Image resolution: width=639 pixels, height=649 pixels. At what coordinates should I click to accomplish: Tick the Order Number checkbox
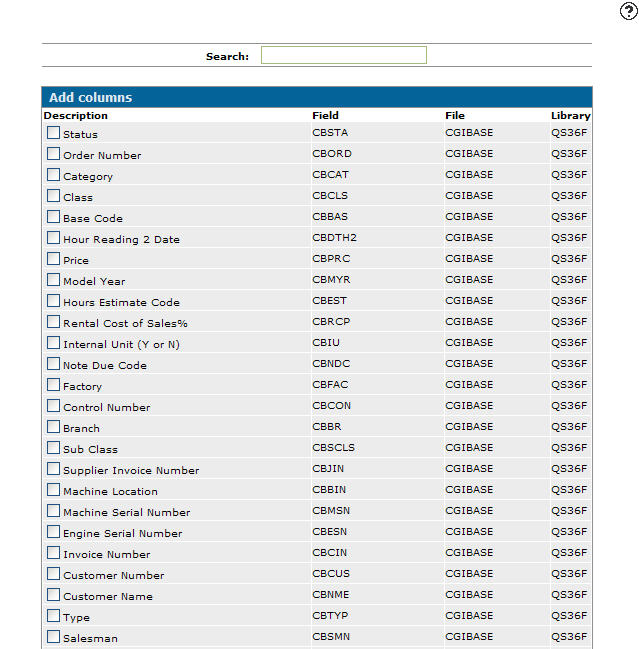pyautogui.click(x=53, y=154)
